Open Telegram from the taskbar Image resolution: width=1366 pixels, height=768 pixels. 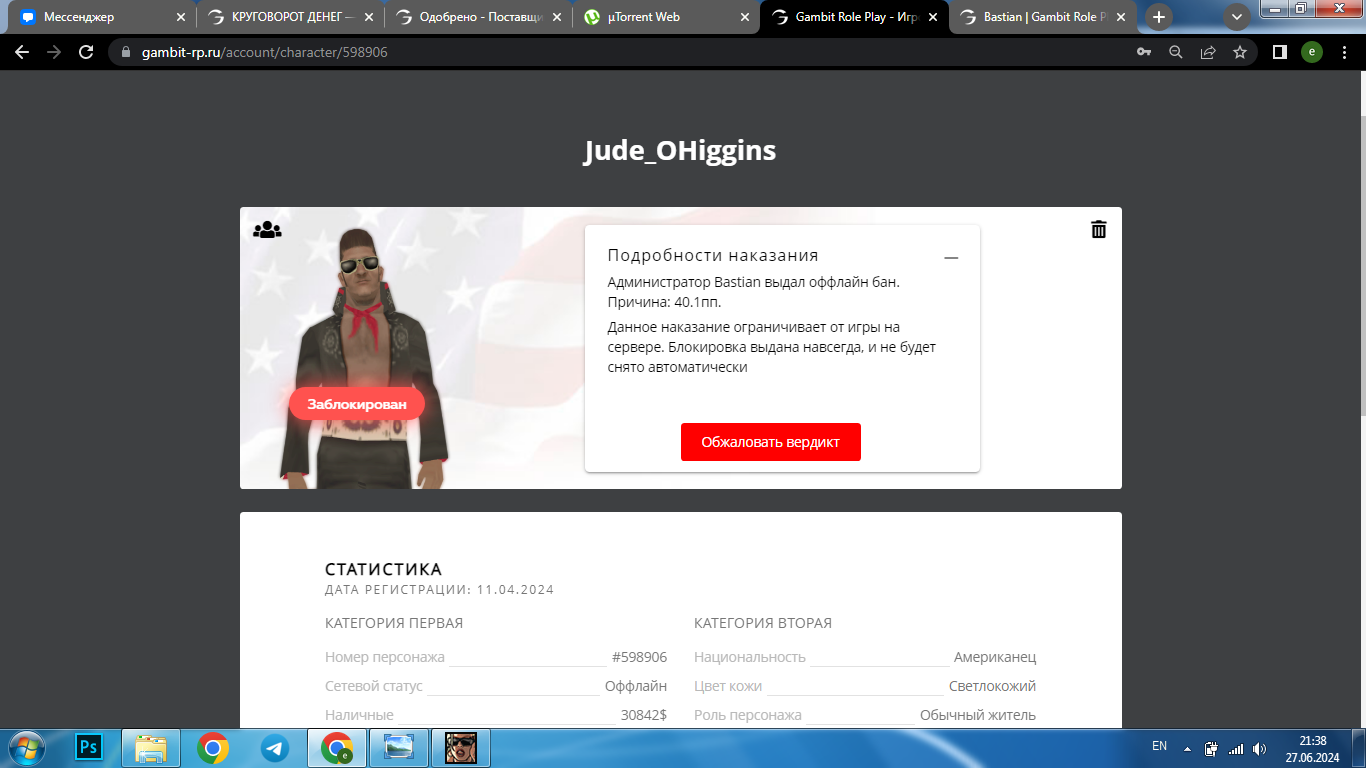pos(274,748)
